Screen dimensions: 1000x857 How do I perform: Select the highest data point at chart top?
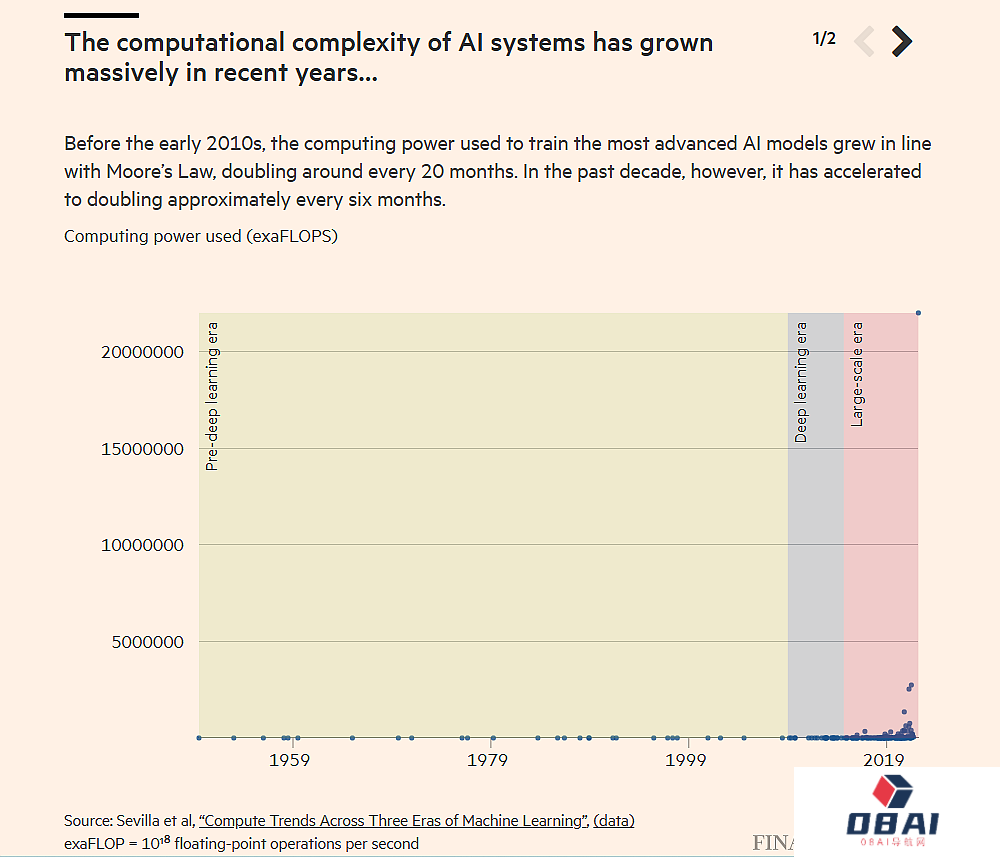click(x=918, y=313)
